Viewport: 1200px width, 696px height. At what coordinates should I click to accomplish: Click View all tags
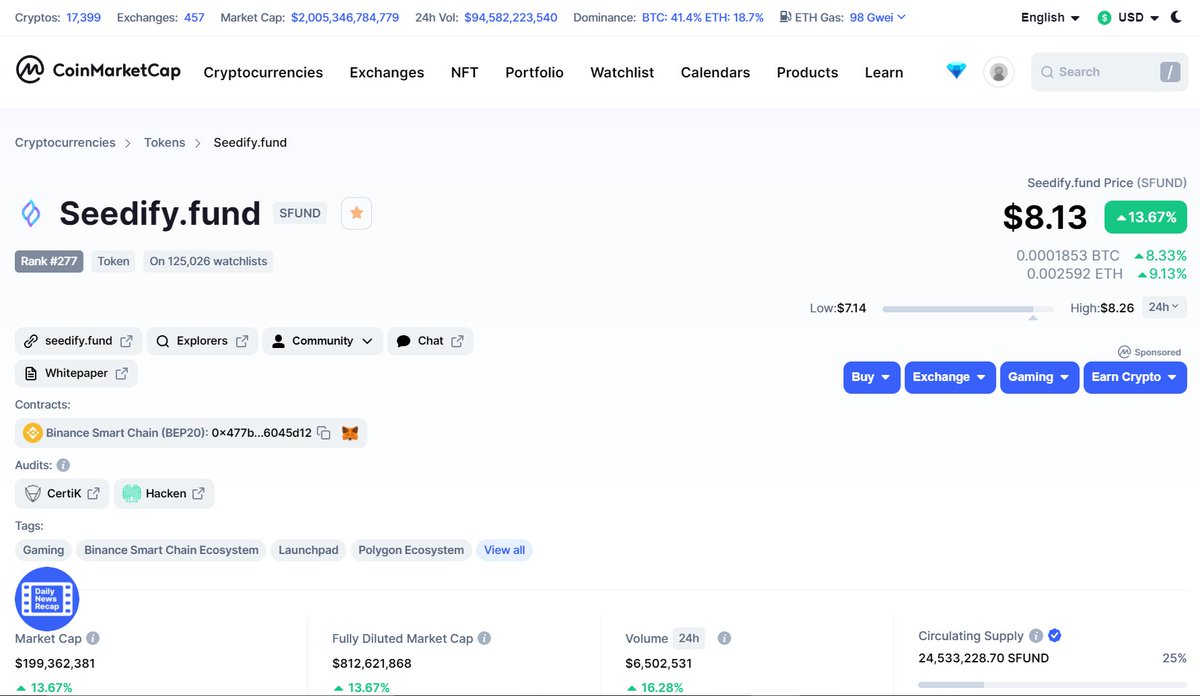pyautogui.click(x=504, y=550)
